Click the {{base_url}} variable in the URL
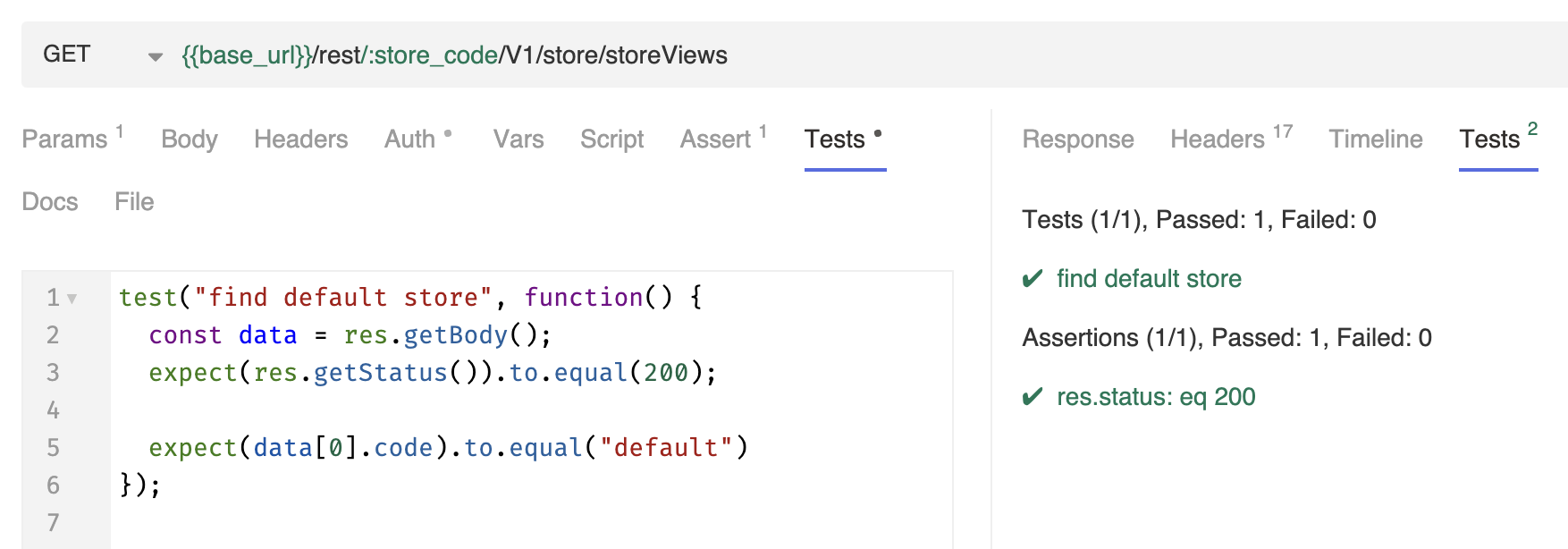This screenshot has width=1568, height=549. pyautogui.click(x=247, y=55)
